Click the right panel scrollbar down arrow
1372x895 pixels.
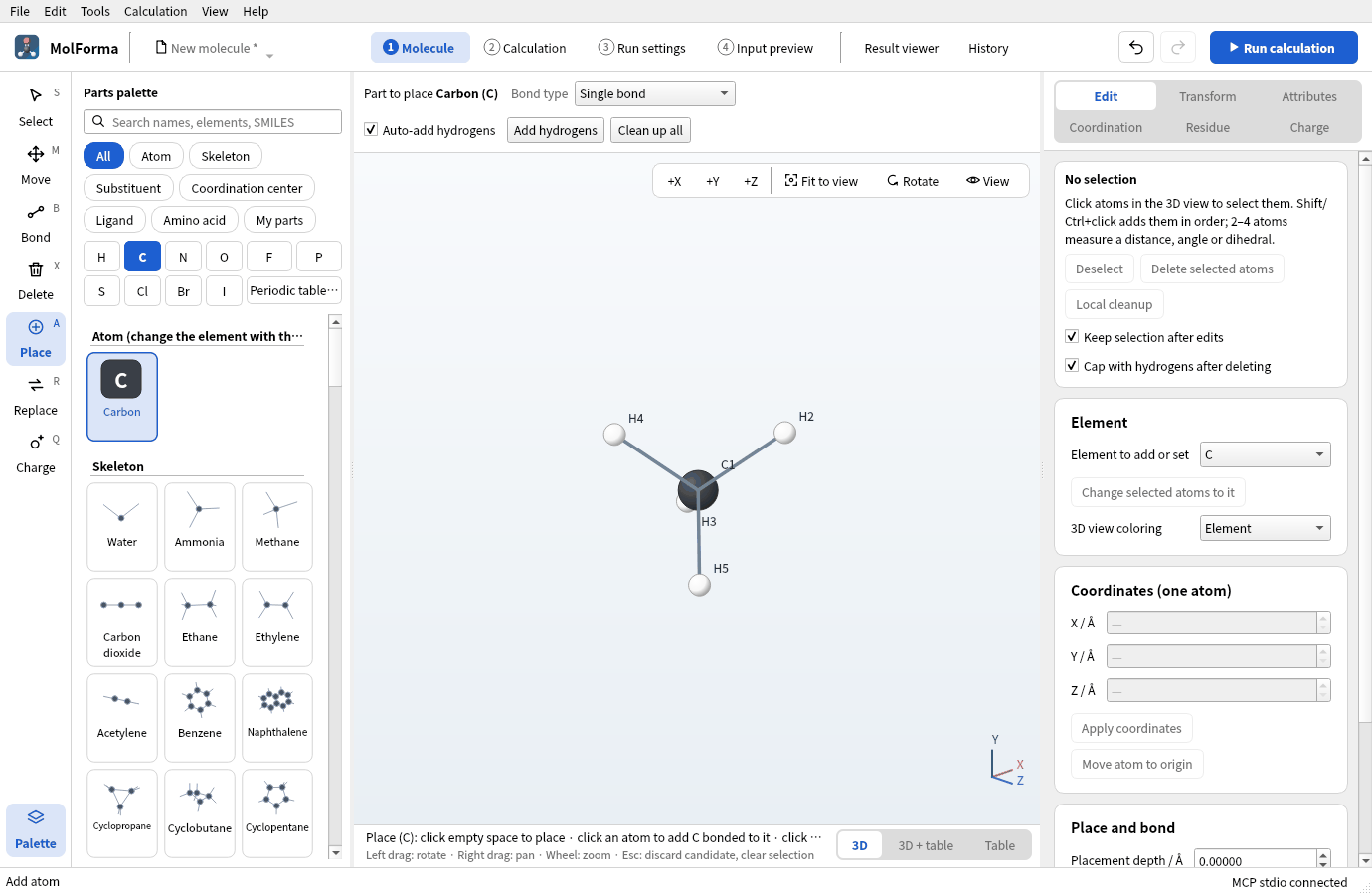(1365, 860)
